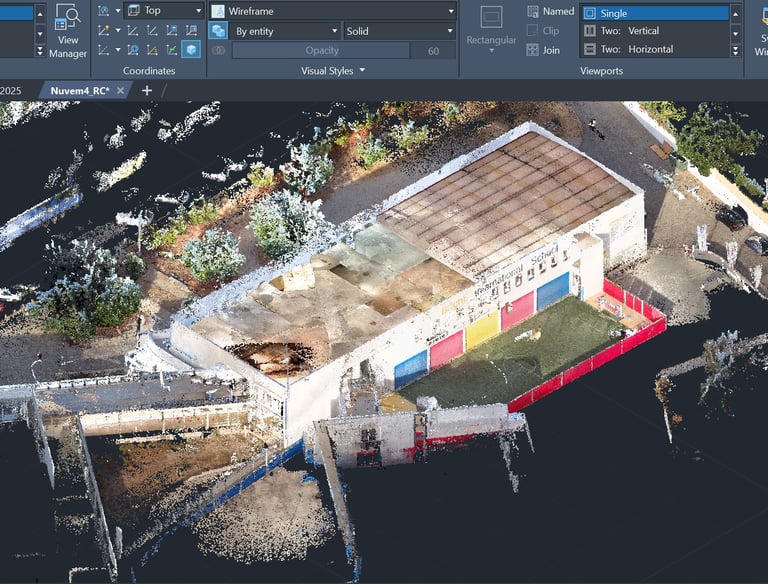Switch to the Nuvem4_RC* drawing tab
This screenshot has height=584, width=768.
[x=81, y=90]
